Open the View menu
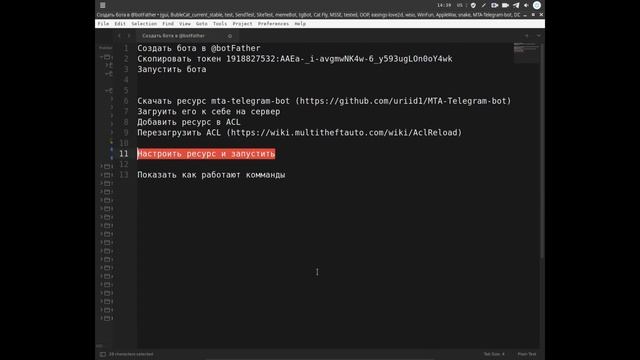The image size is (640, 360). pos(184,24)
